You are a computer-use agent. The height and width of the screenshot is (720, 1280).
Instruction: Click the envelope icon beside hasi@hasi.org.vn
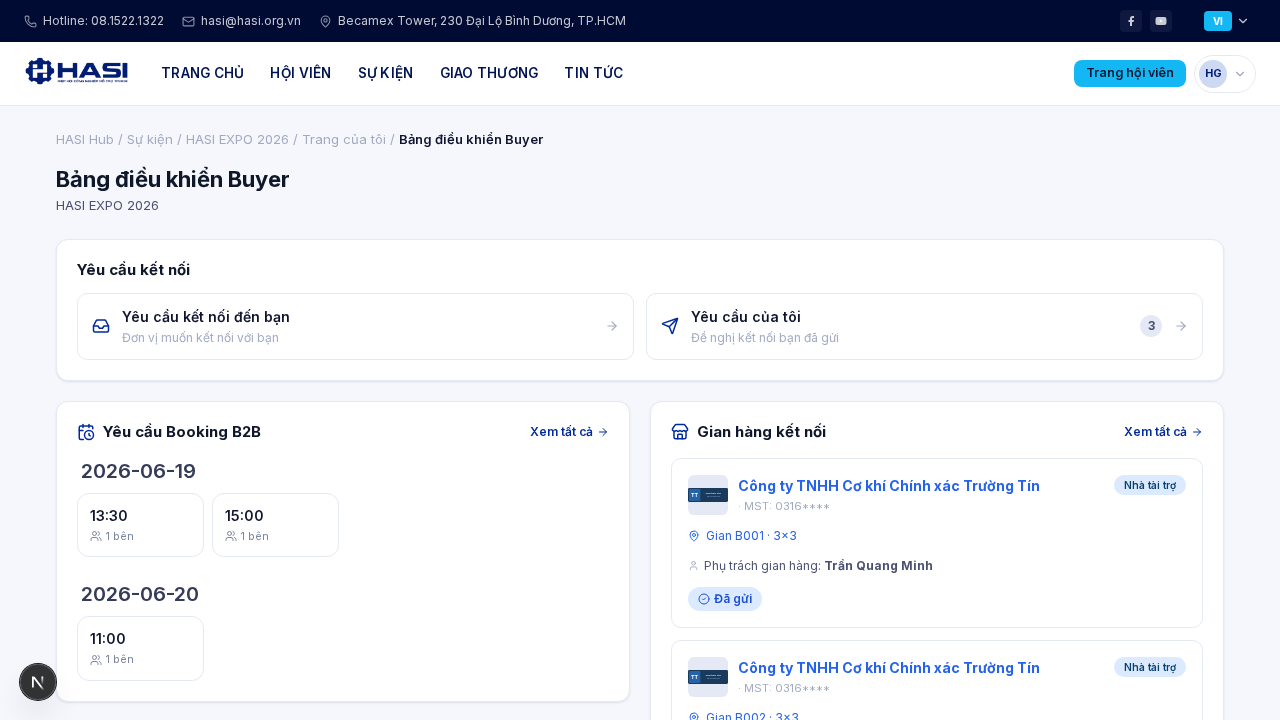(188, 21)
